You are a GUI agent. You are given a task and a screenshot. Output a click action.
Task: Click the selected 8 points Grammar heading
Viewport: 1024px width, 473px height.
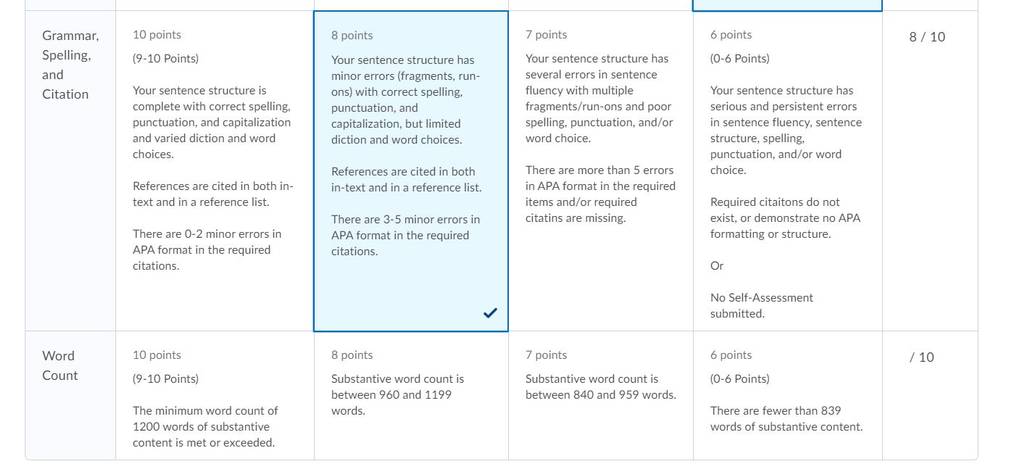352,35
